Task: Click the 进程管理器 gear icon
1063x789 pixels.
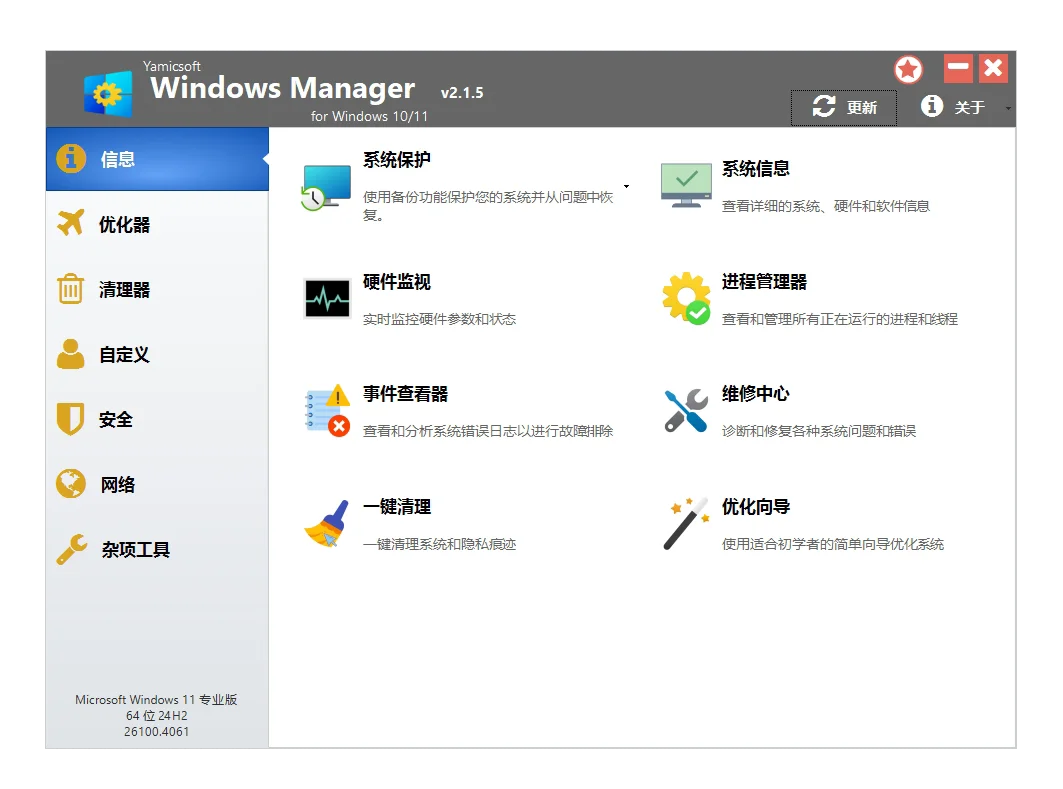Action: click(x=686, y=298)
